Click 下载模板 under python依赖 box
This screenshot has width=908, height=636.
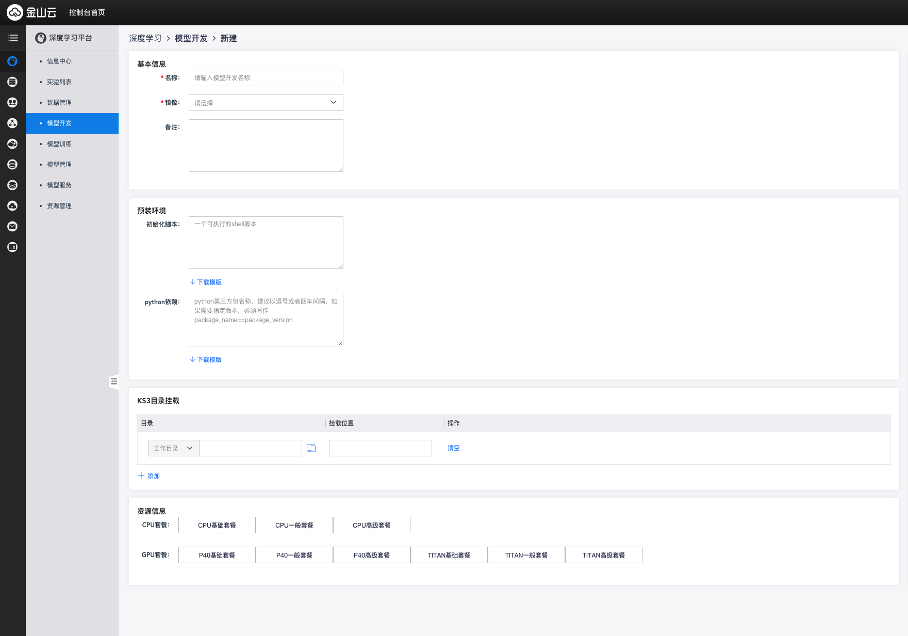pos(206,360)
